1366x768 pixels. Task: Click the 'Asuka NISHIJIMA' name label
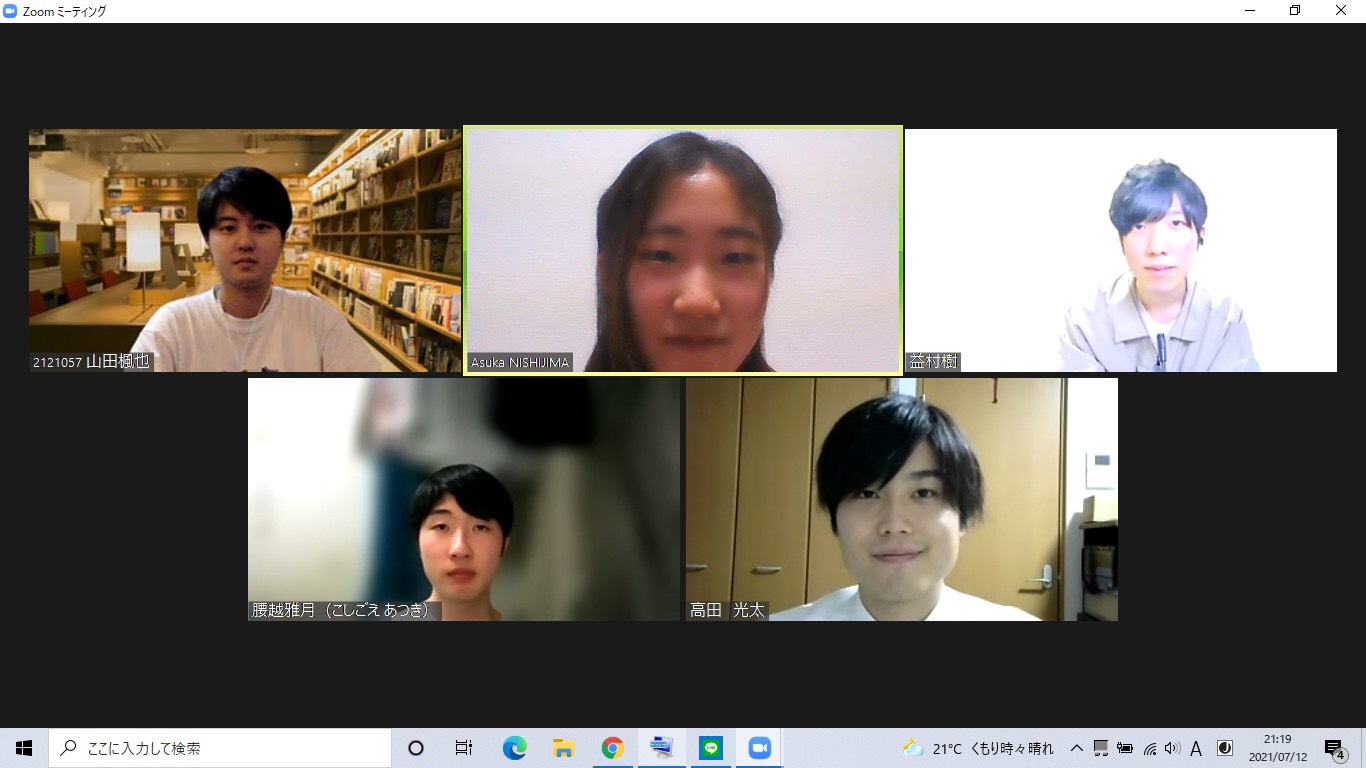click(520, 363)
